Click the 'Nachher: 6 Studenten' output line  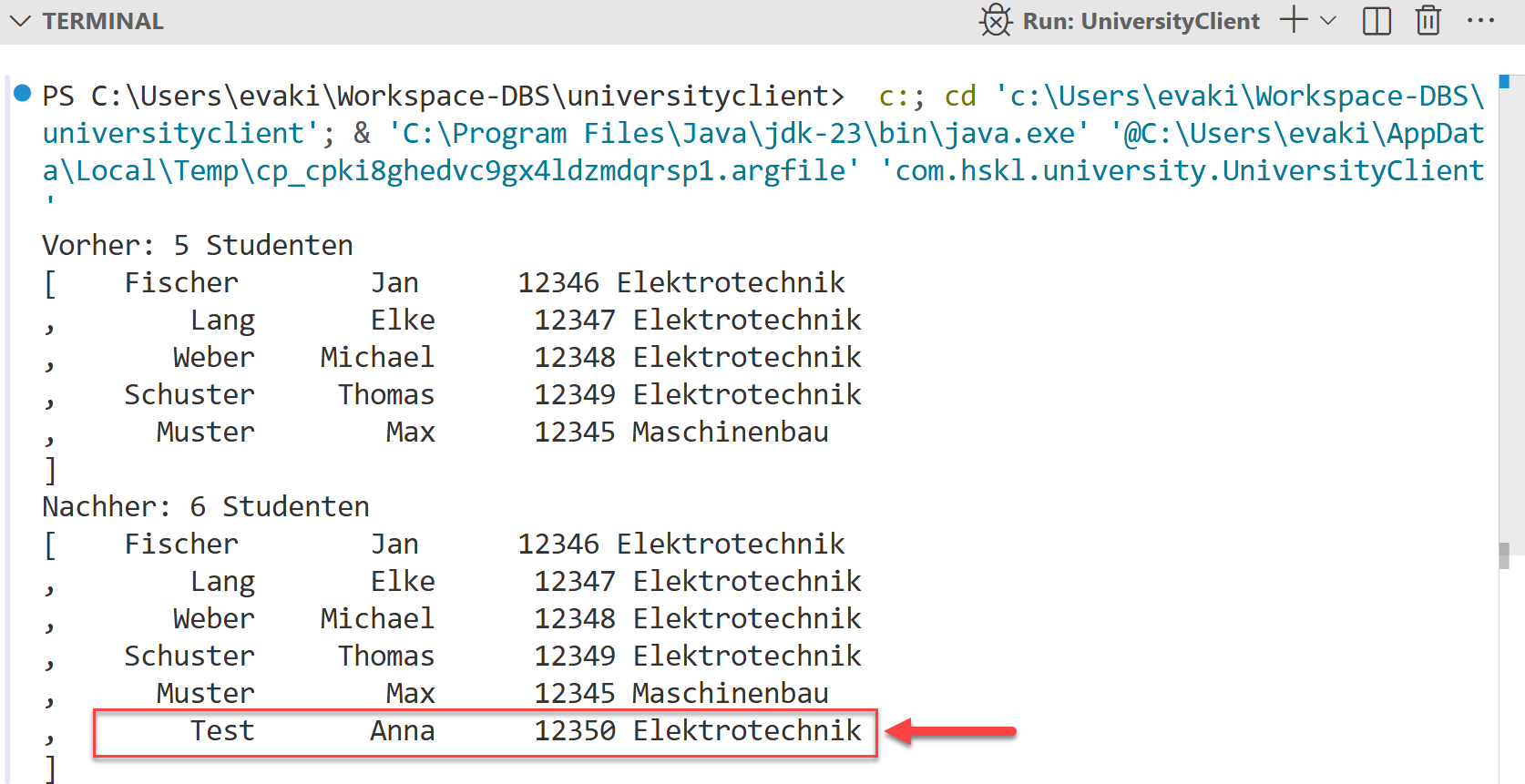coord(206,507)
